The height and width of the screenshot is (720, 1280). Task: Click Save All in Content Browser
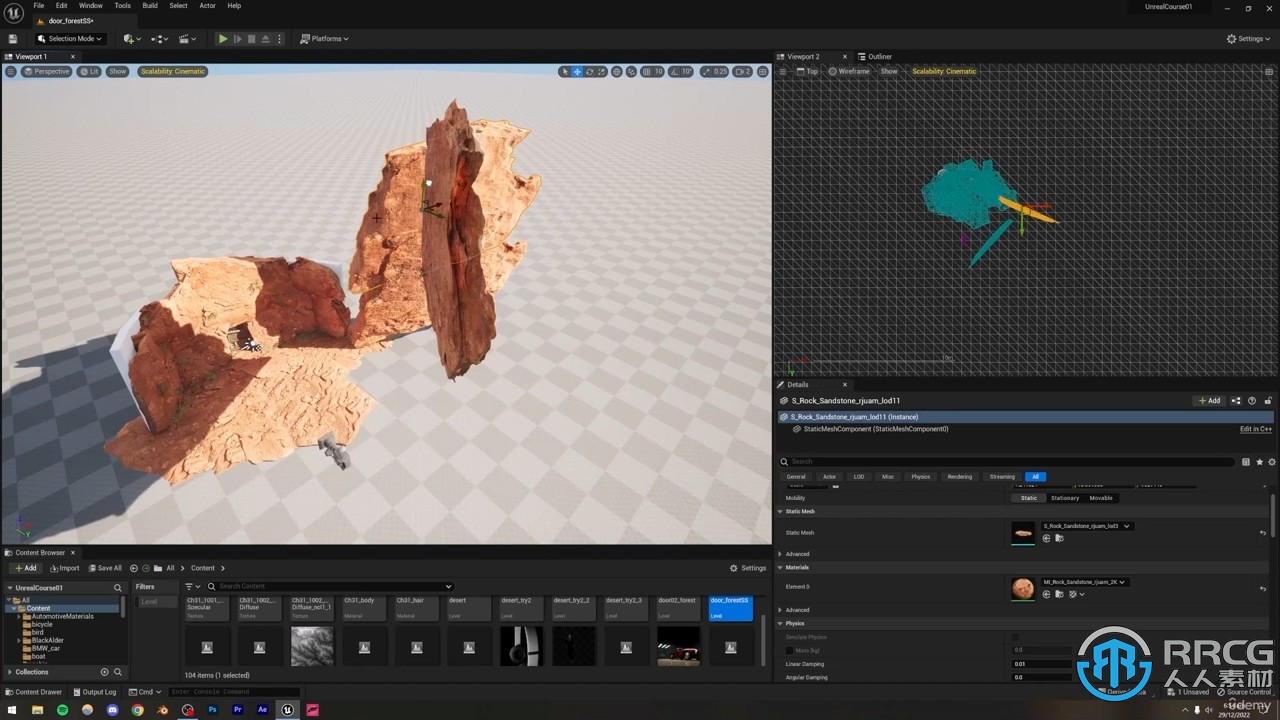click(x=105, y=568)
